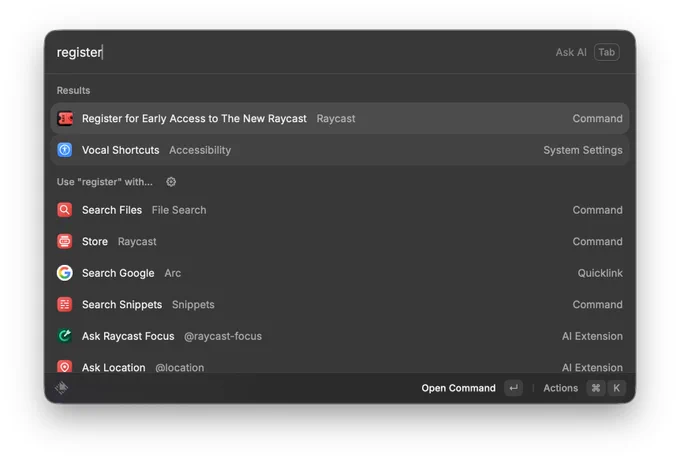Image resolution: width=680 pixels, height=462 pixels.
Task: Click the red magnifier icon for Search Files
Action: [65, 210]
